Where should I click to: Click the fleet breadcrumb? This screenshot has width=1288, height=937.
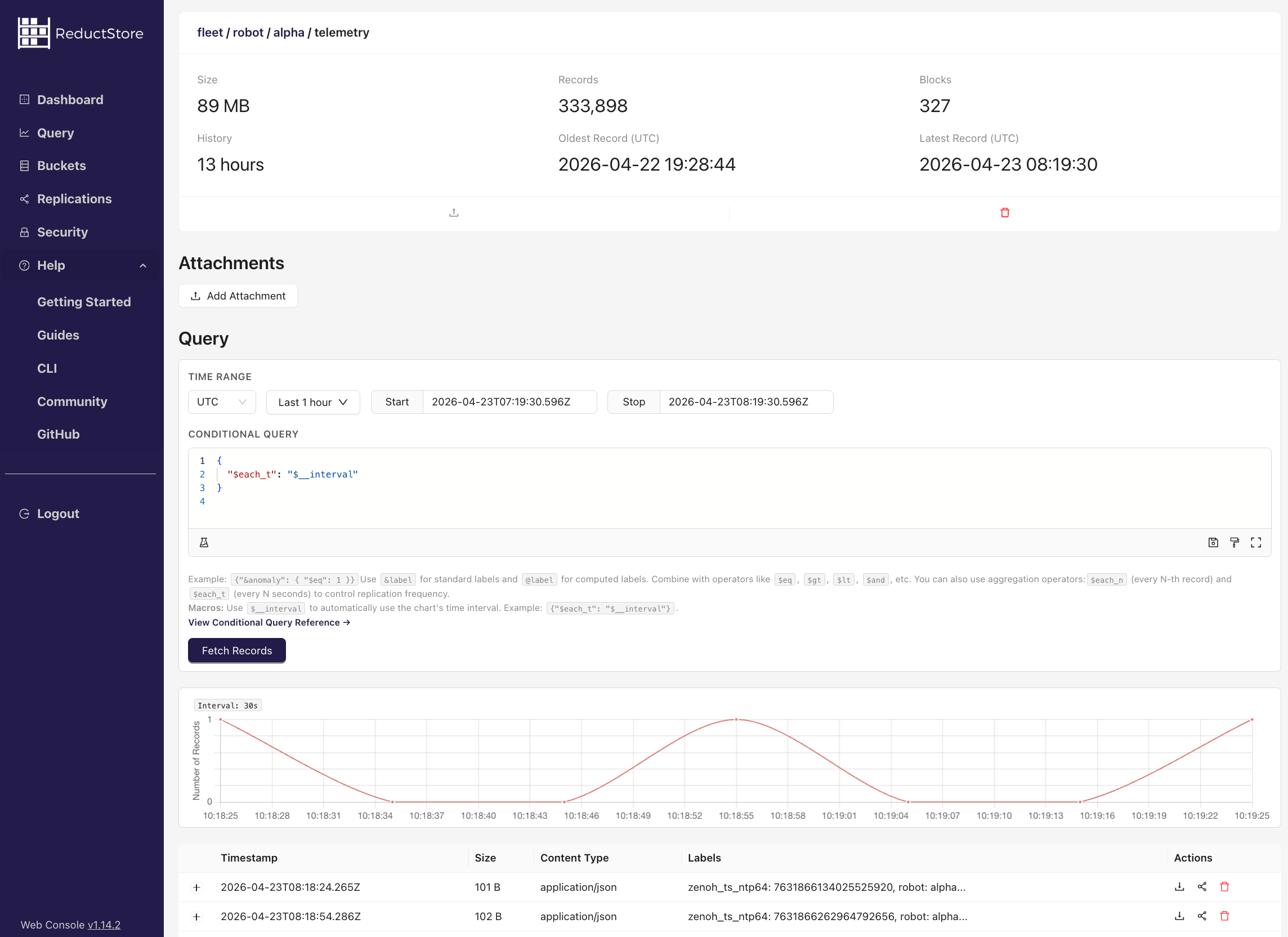pyautogui.click(x=210, y=33)
